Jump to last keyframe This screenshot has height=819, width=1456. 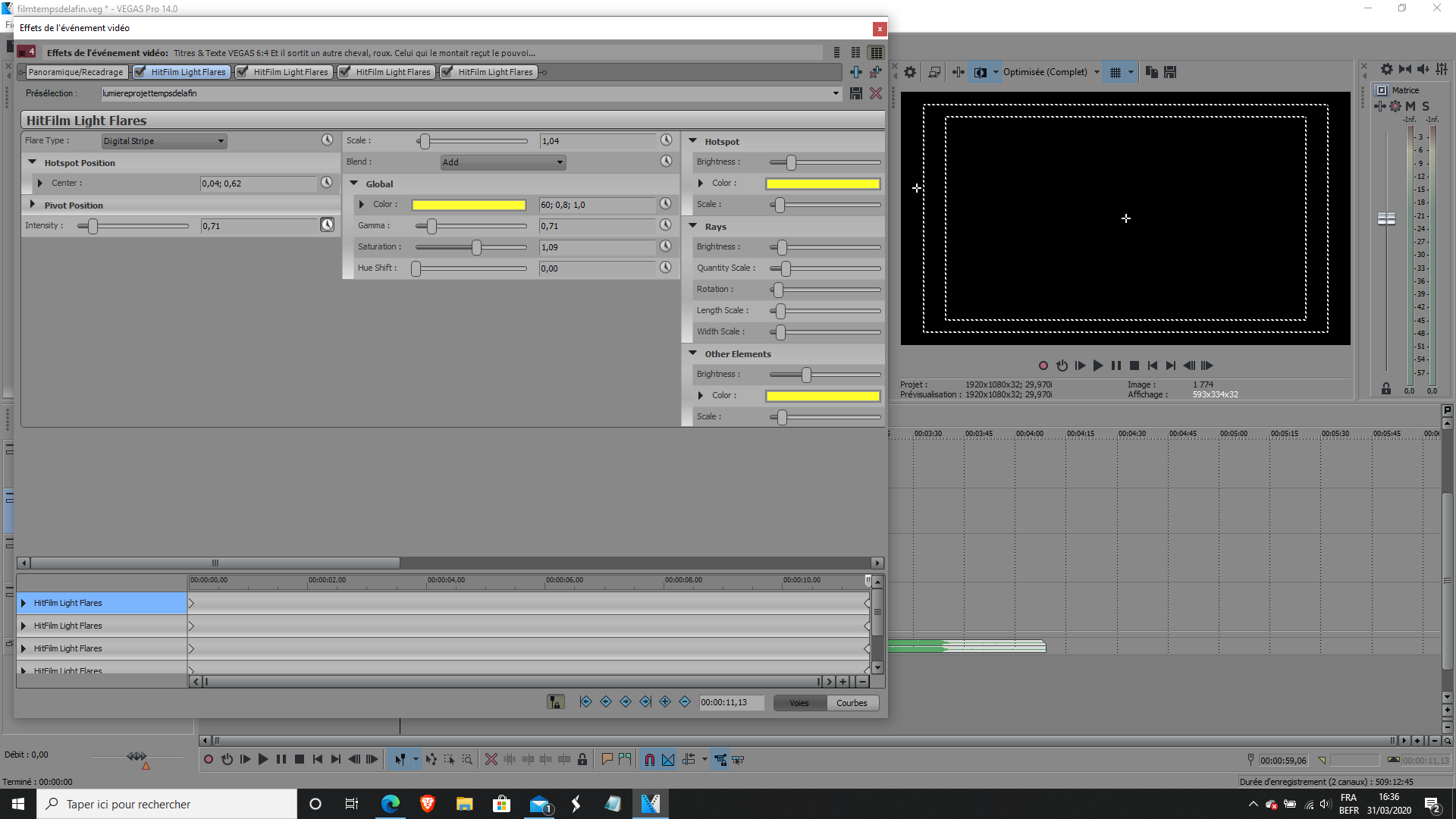point(645,702)
